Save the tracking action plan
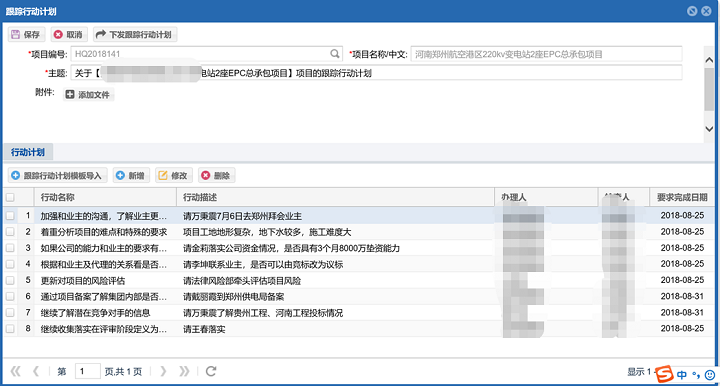Viewport: 720px width, 386px height. coord(26,34)
